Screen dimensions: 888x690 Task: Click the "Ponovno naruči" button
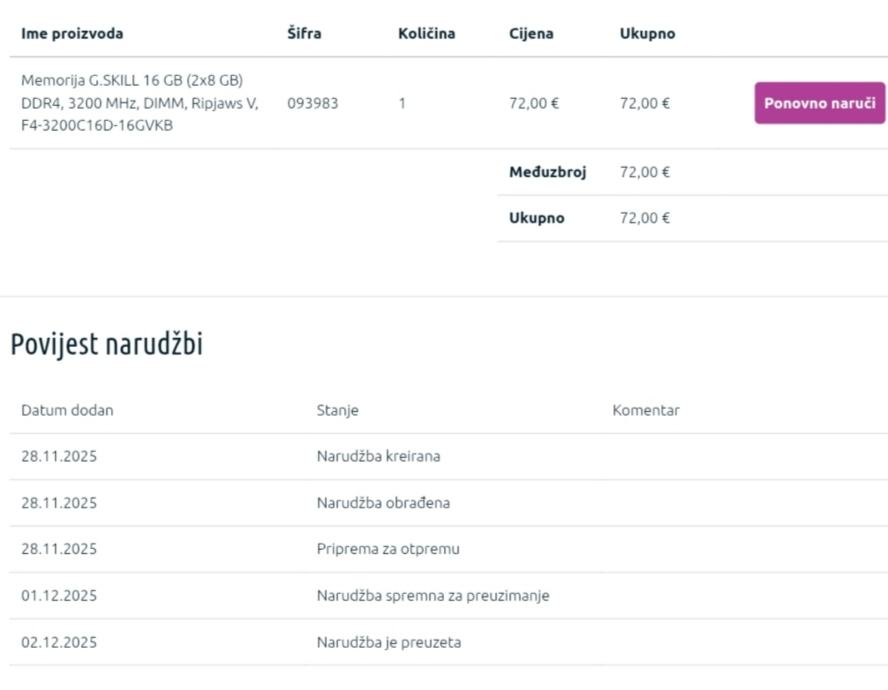819,103
